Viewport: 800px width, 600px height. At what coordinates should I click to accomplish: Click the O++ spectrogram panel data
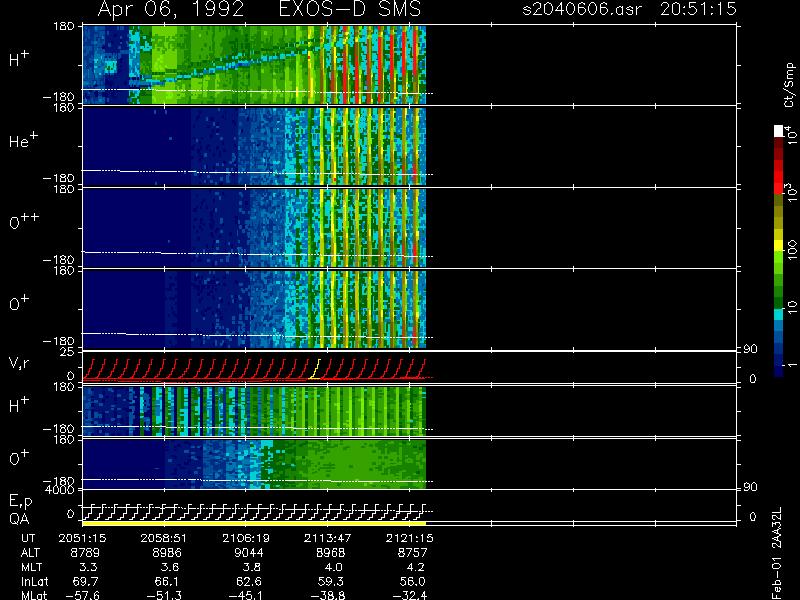tap(254, 228)
